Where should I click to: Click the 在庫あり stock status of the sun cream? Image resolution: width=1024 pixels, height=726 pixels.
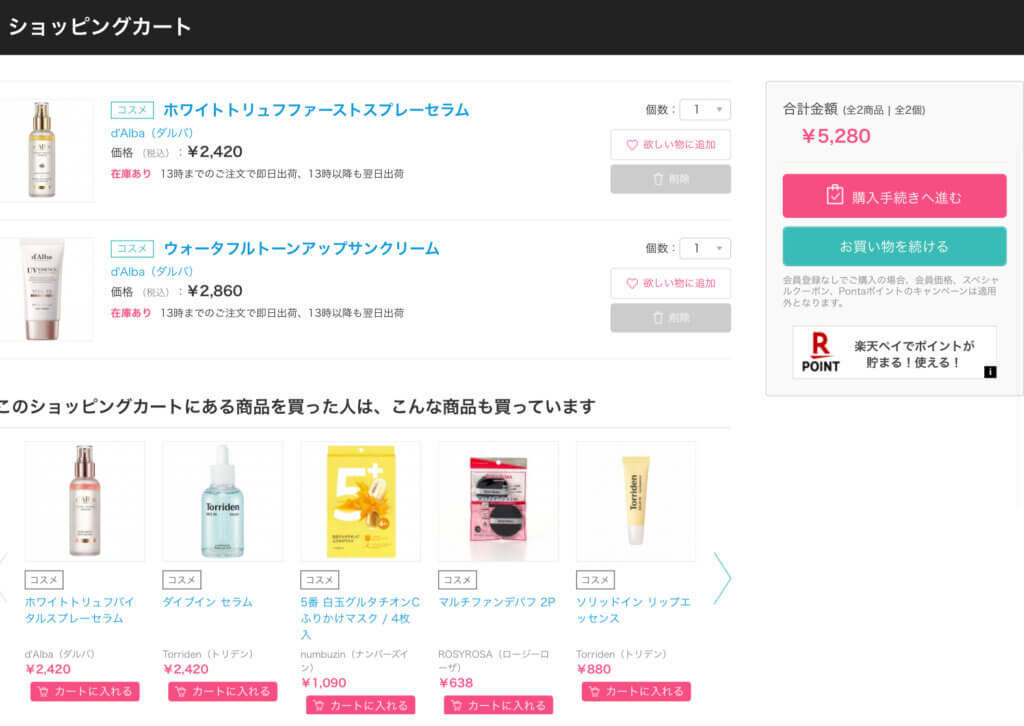tap(131, 313)
